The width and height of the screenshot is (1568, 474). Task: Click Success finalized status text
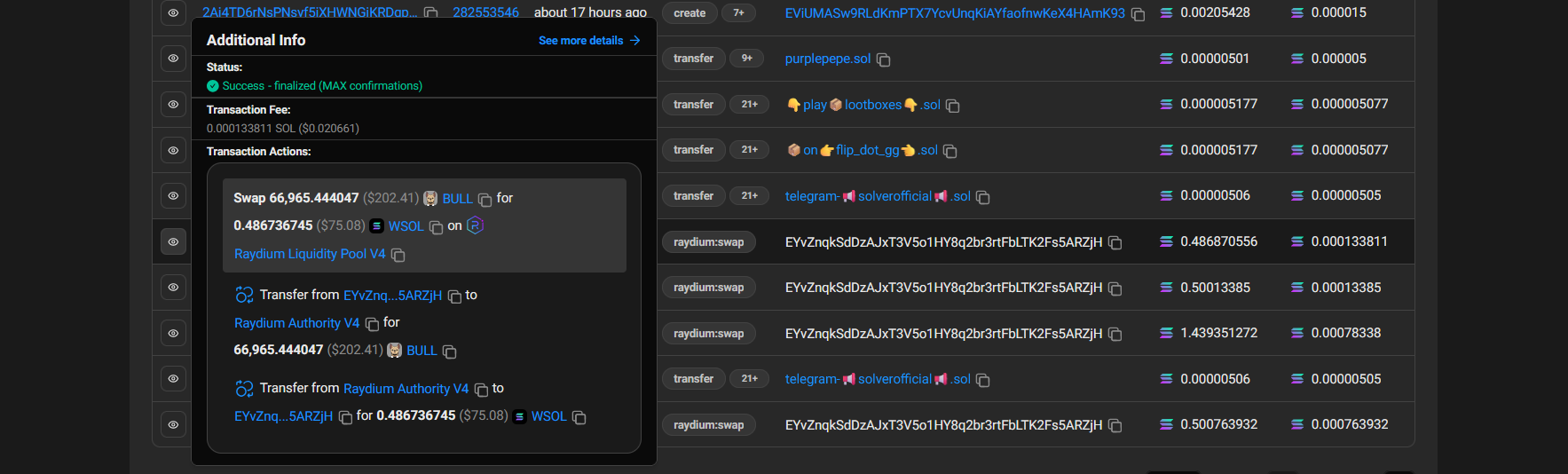pyautogui.click(x=322, y=86)
